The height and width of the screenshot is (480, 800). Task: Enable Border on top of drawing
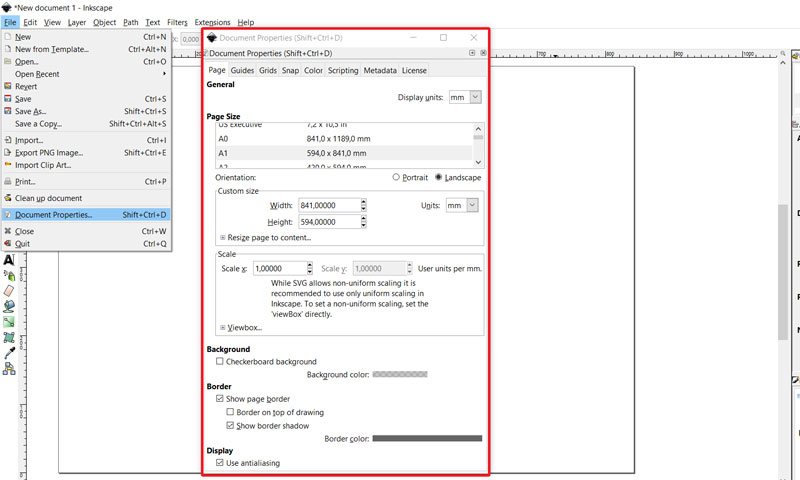coord(230,412)
